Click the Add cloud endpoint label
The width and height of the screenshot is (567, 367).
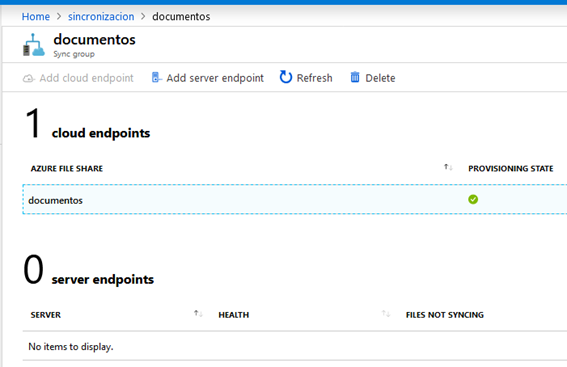pos(86,78)
